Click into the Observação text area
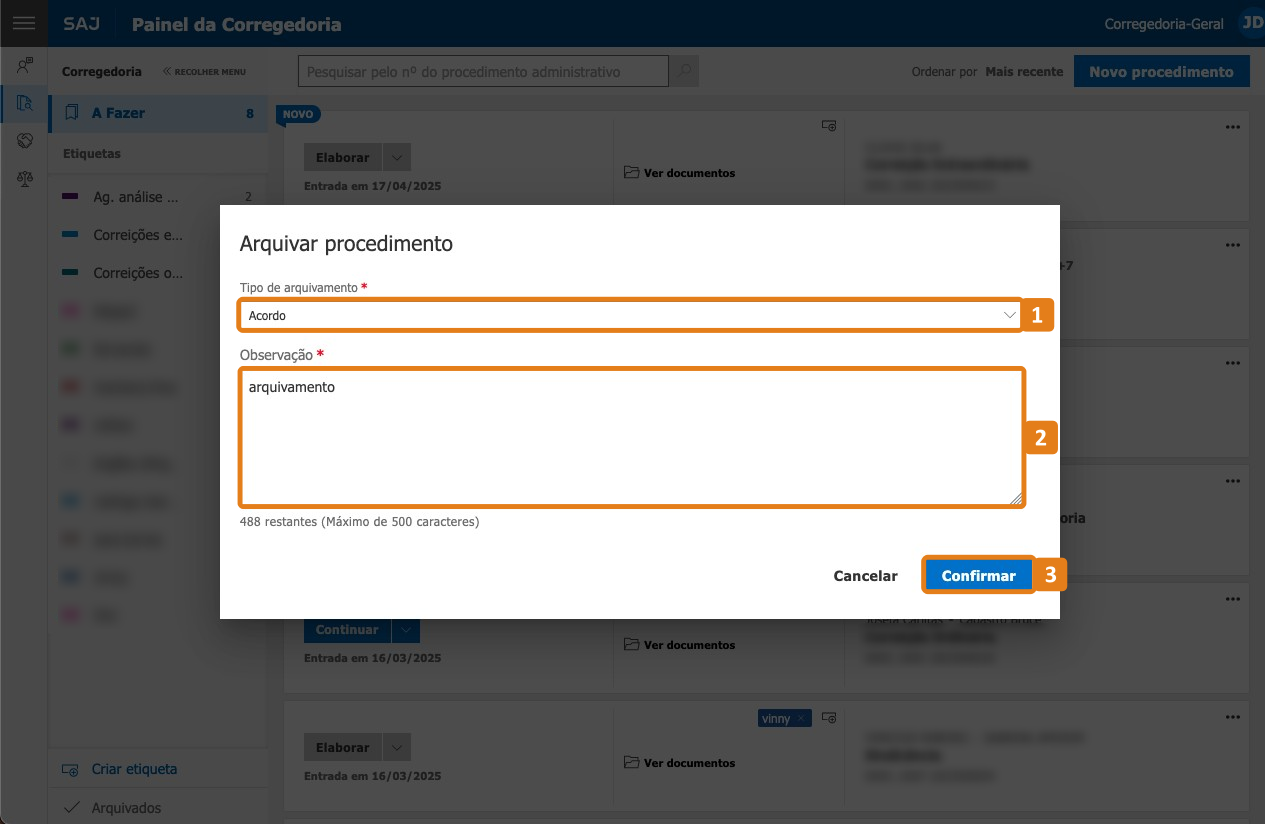The image size is (1265, 824). tap(632, 437)
